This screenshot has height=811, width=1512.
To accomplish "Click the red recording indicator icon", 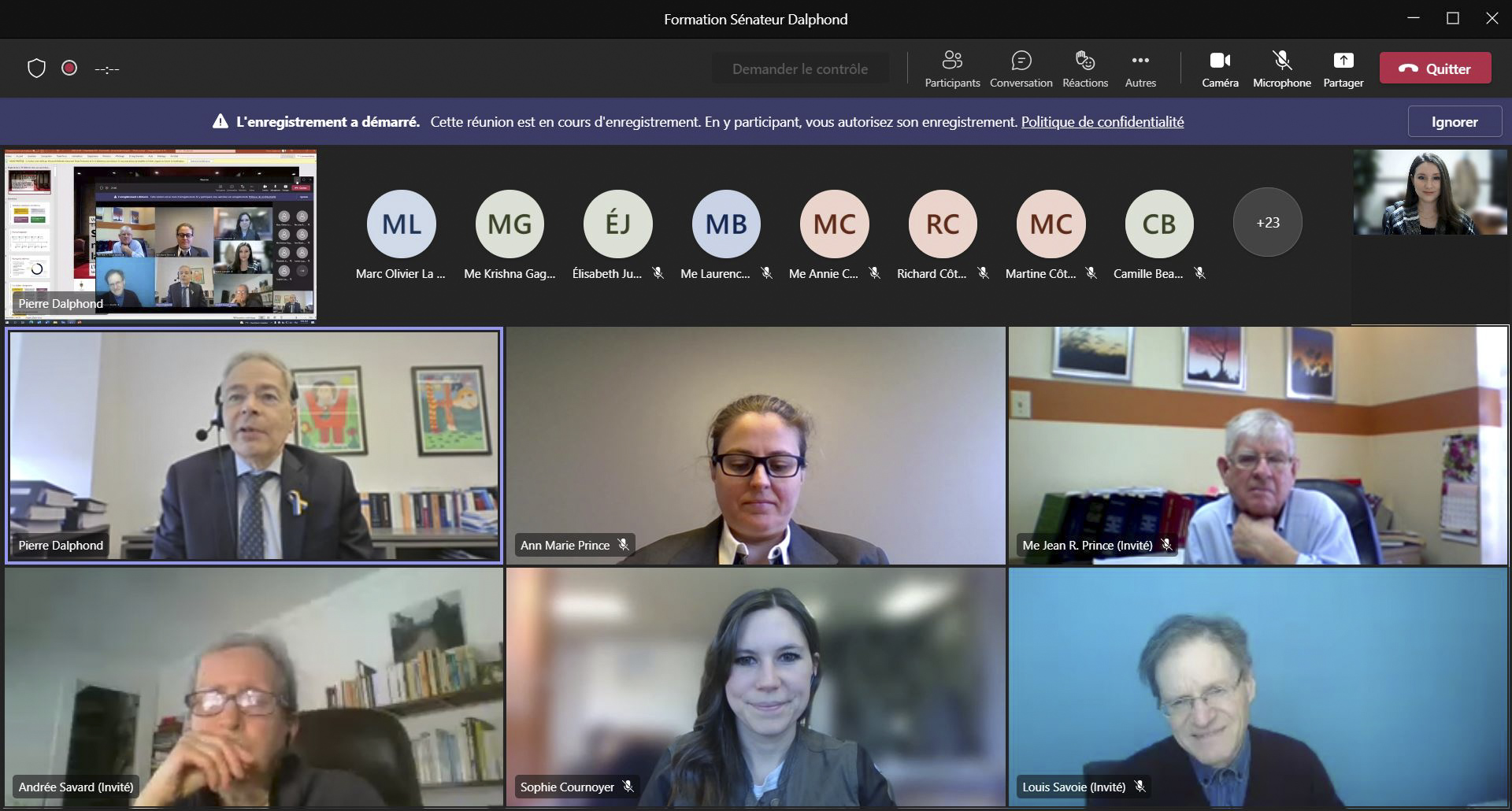I will tap(69, 69).
